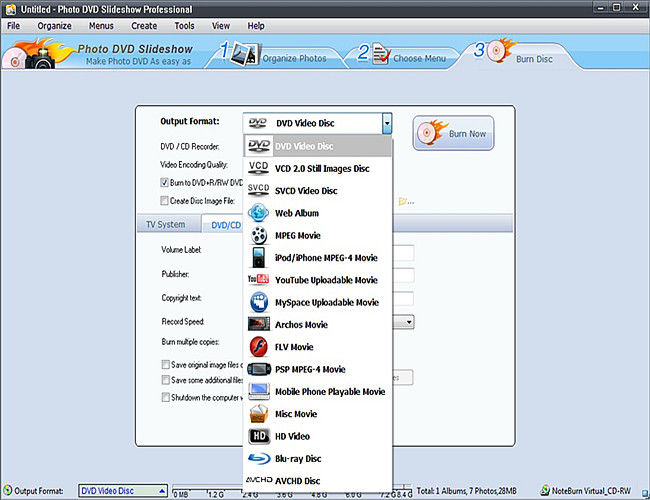Select the DVD Video Disc icon in list
This screenshot has width=650, height=500.
tap(259, 146)
